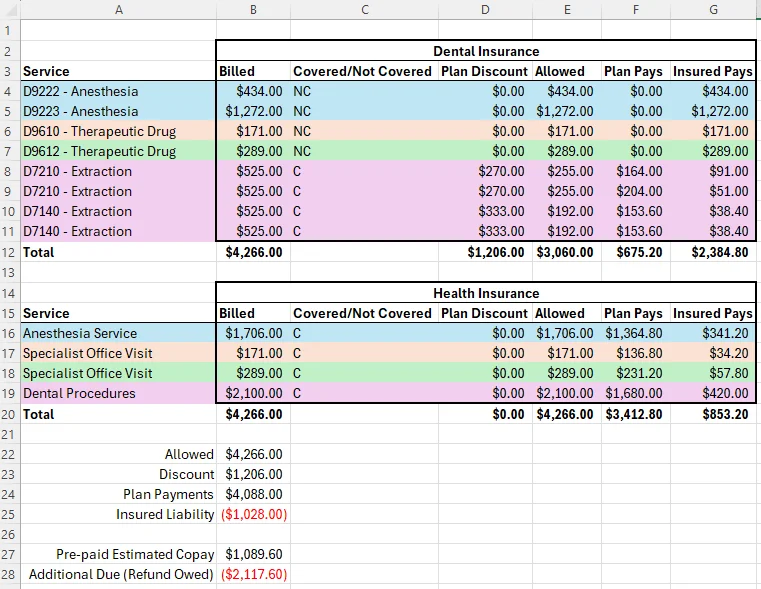This screenshot has height=589, width=761.
Task: Click the $231.20 Plan Pays cell
Action: pyautogui.click(x=636, y=374)
